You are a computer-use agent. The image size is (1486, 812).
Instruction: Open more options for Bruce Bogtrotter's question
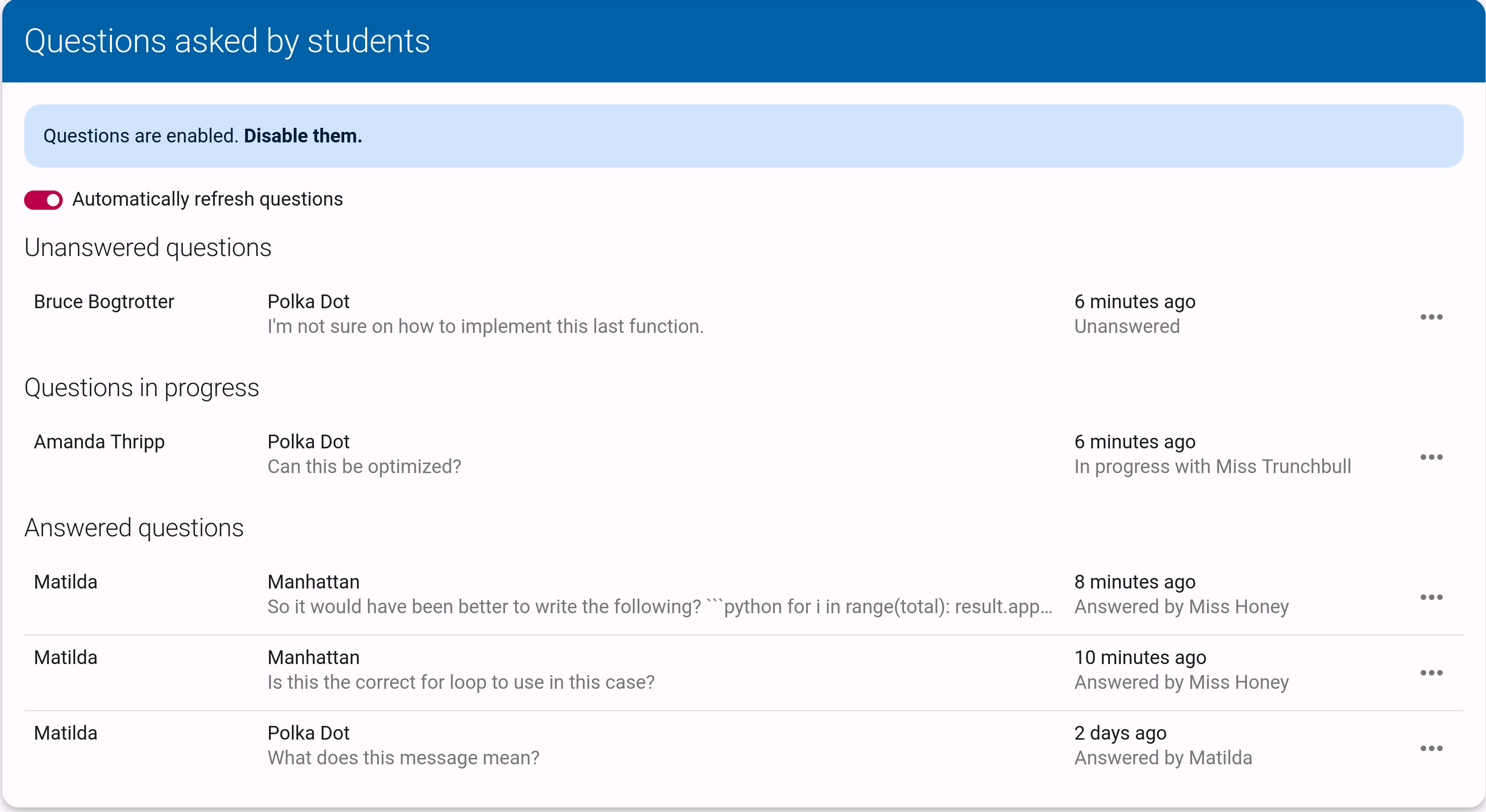tap(1431, 316)
